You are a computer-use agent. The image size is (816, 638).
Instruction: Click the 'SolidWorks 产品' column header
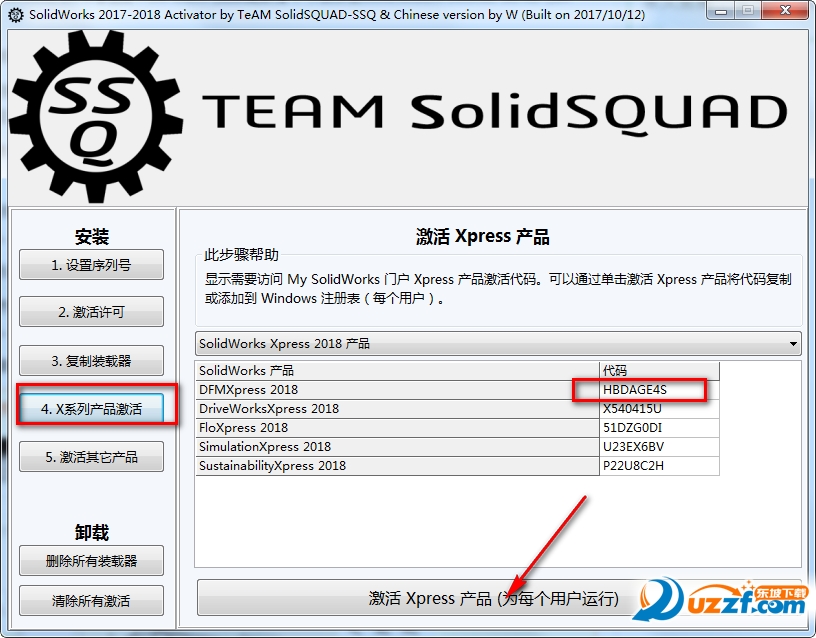pyautogui.click(x=398, y=371)
